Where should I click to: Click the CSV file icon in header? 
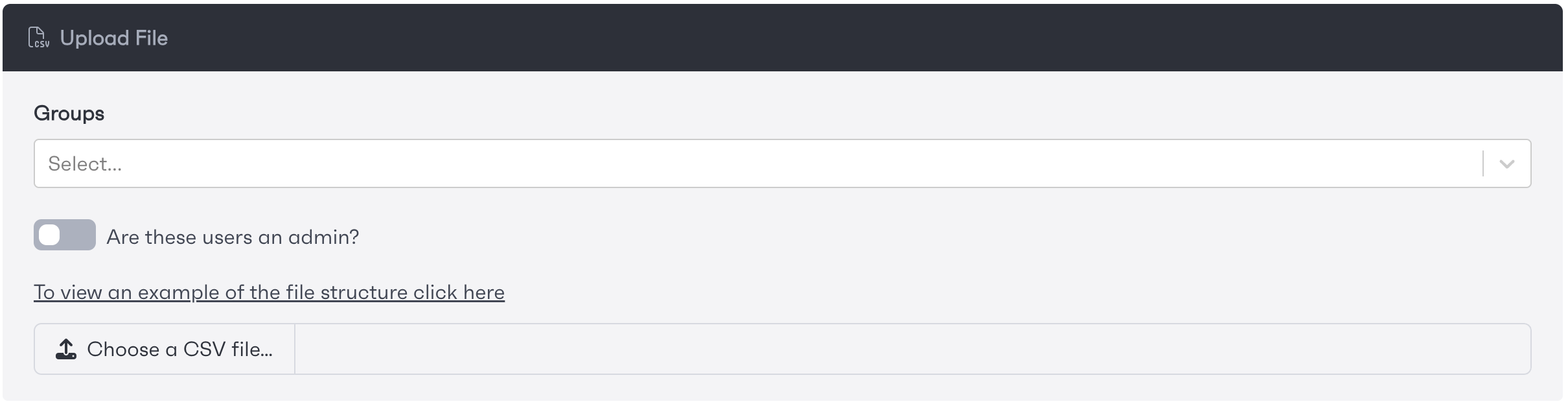39,38
